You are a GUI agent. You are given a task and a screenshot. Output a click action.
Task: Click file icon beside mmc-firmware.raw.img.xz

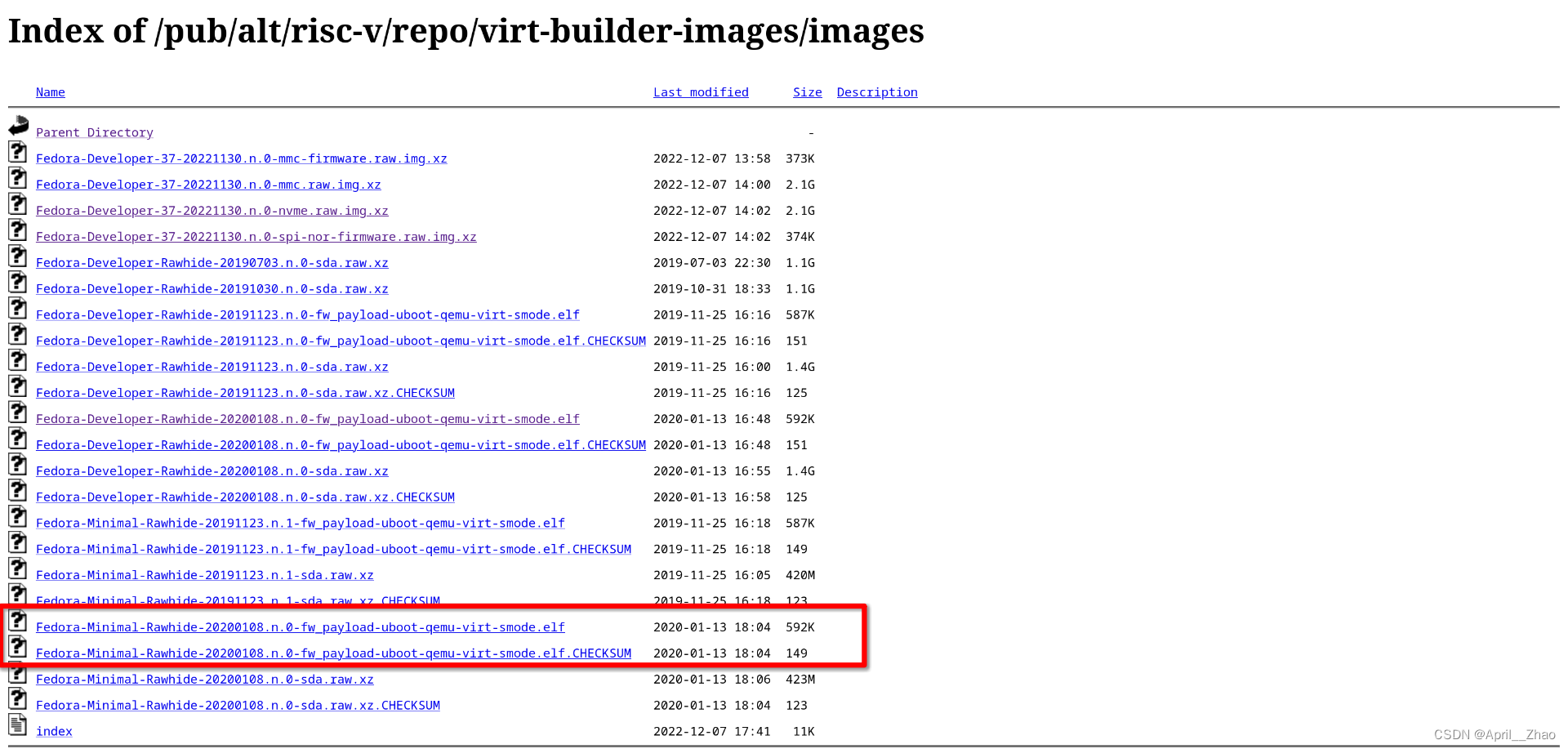(18, 152)
